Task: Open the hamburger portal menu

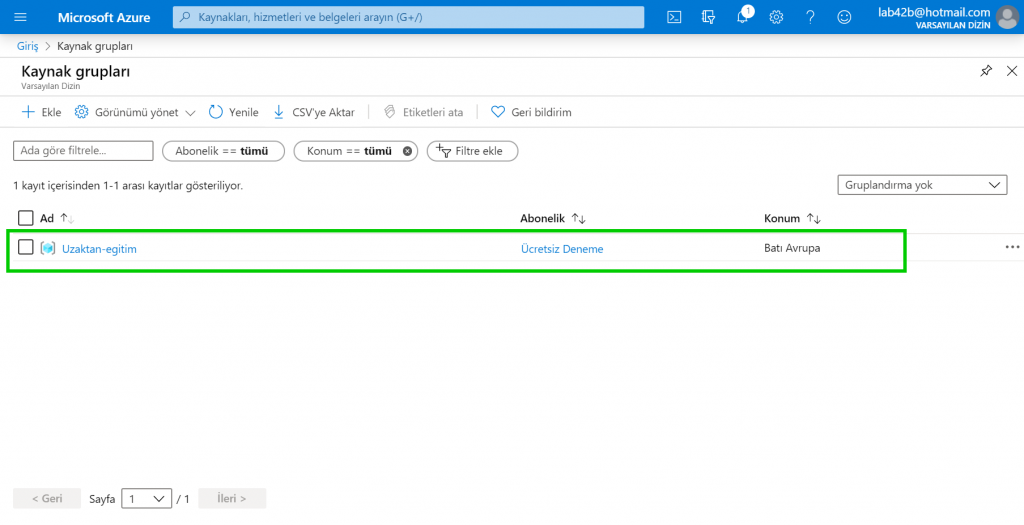Action: point(20,17)
